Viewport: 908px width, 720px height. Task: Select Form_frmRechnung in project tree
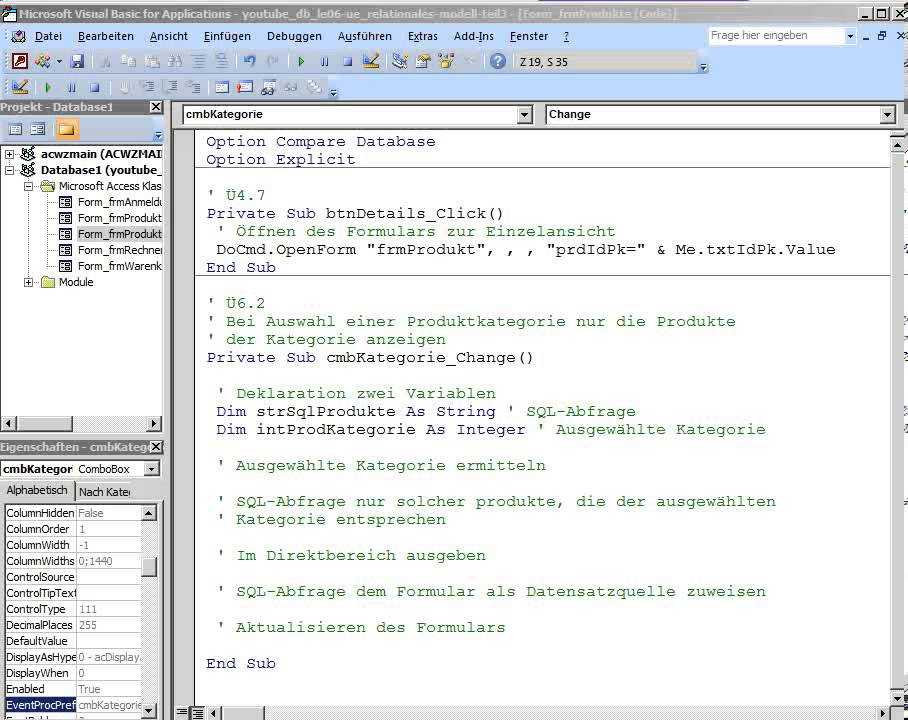[x=119, y=250]
